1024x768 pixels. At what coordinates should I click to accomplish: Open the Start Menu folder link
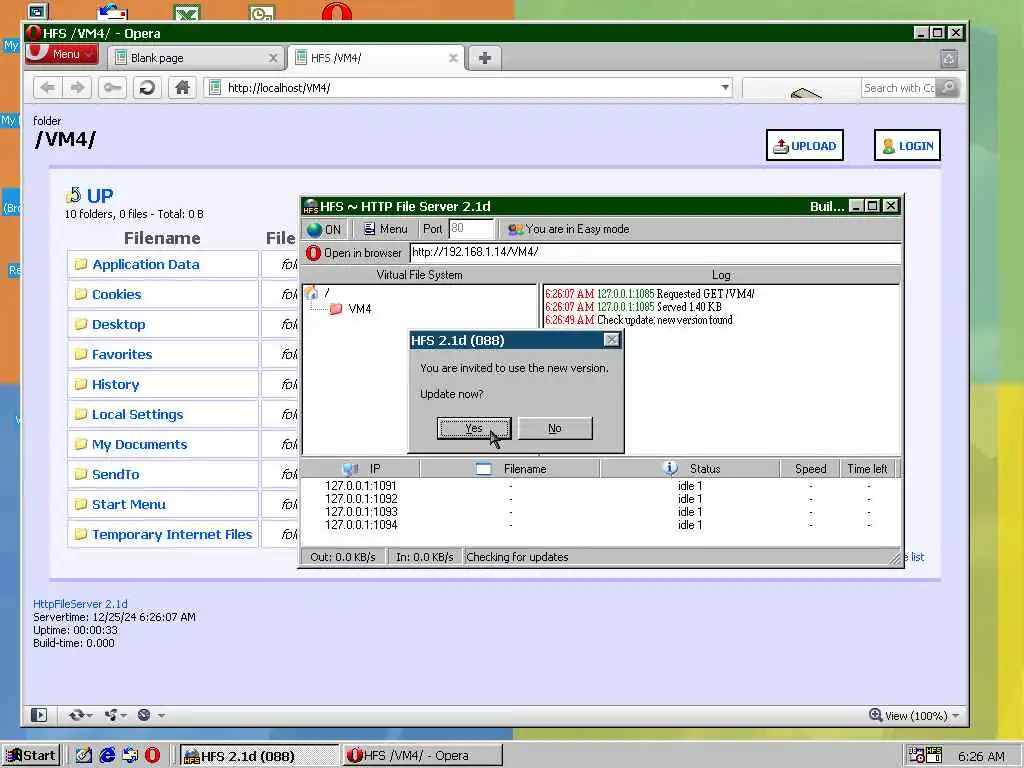128,505
